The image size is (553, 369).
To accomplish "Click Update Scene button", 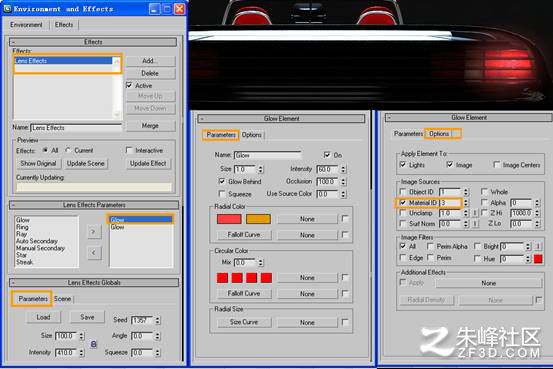I will tap(86, 163).
